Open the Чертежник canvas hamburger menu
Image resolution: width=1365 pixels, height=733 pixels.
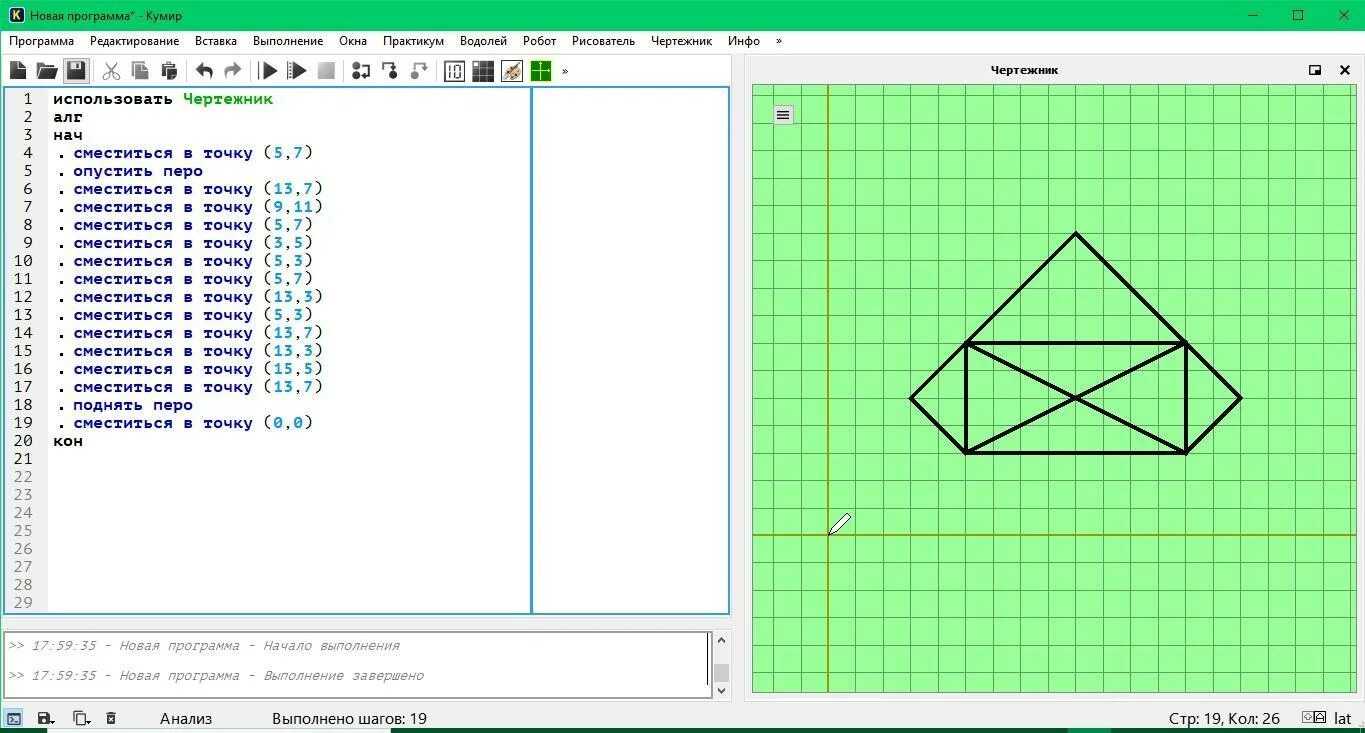(x=783, y=115)
